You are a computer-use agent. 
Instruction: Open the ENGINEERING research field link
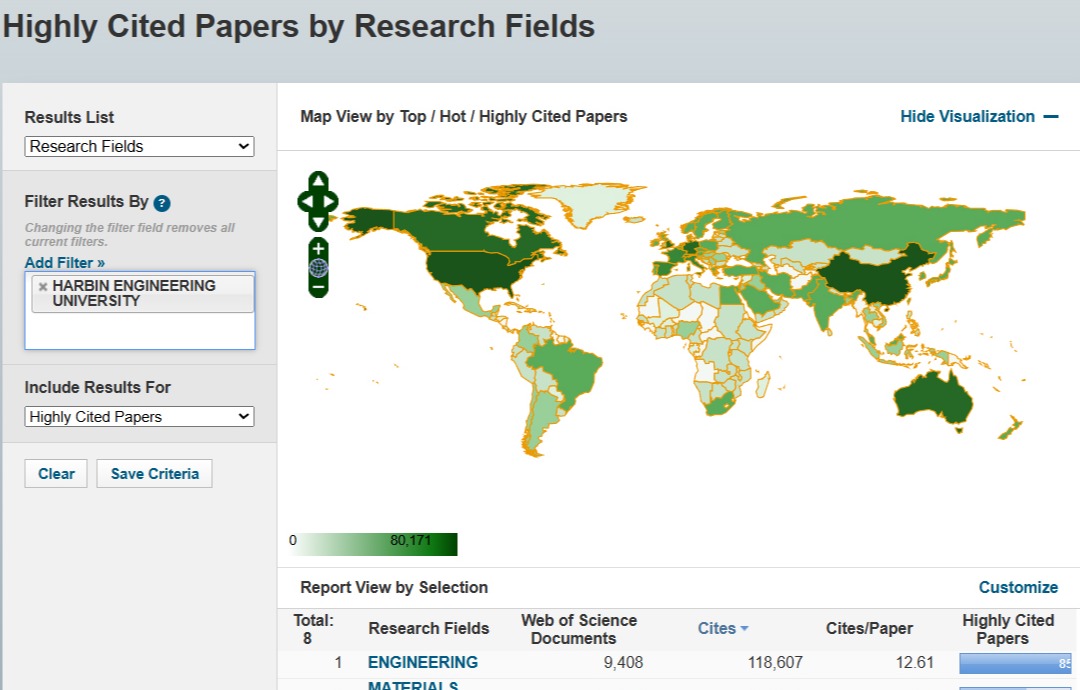423,662
